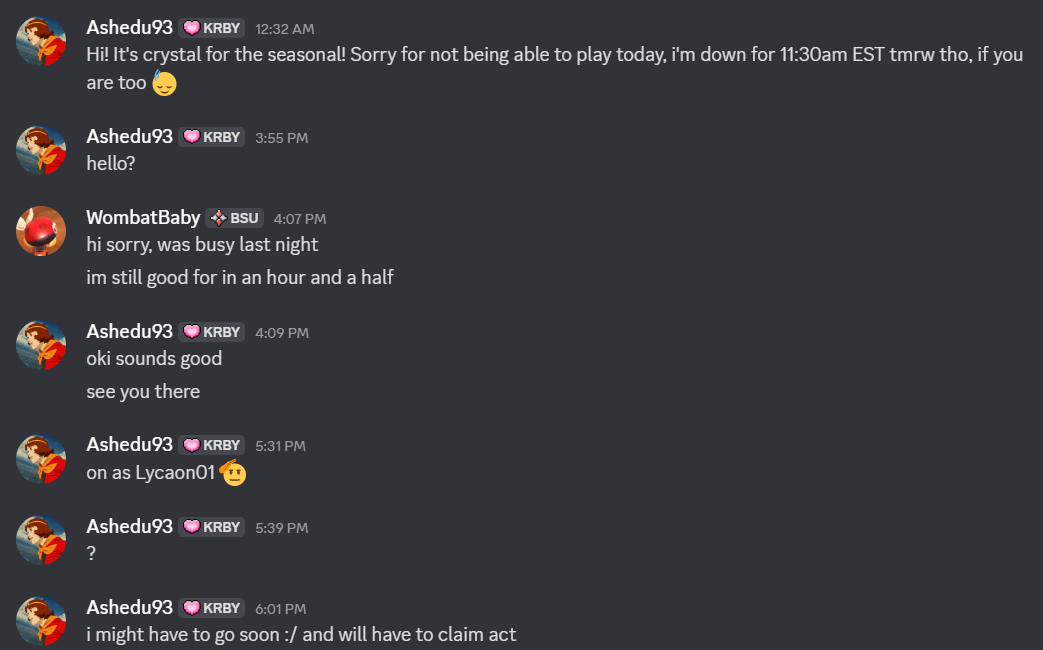Open Ashedu93's username on the 3:55 PM message
This screenshot has width=1043, height=650.
click(x=129, y=136)
